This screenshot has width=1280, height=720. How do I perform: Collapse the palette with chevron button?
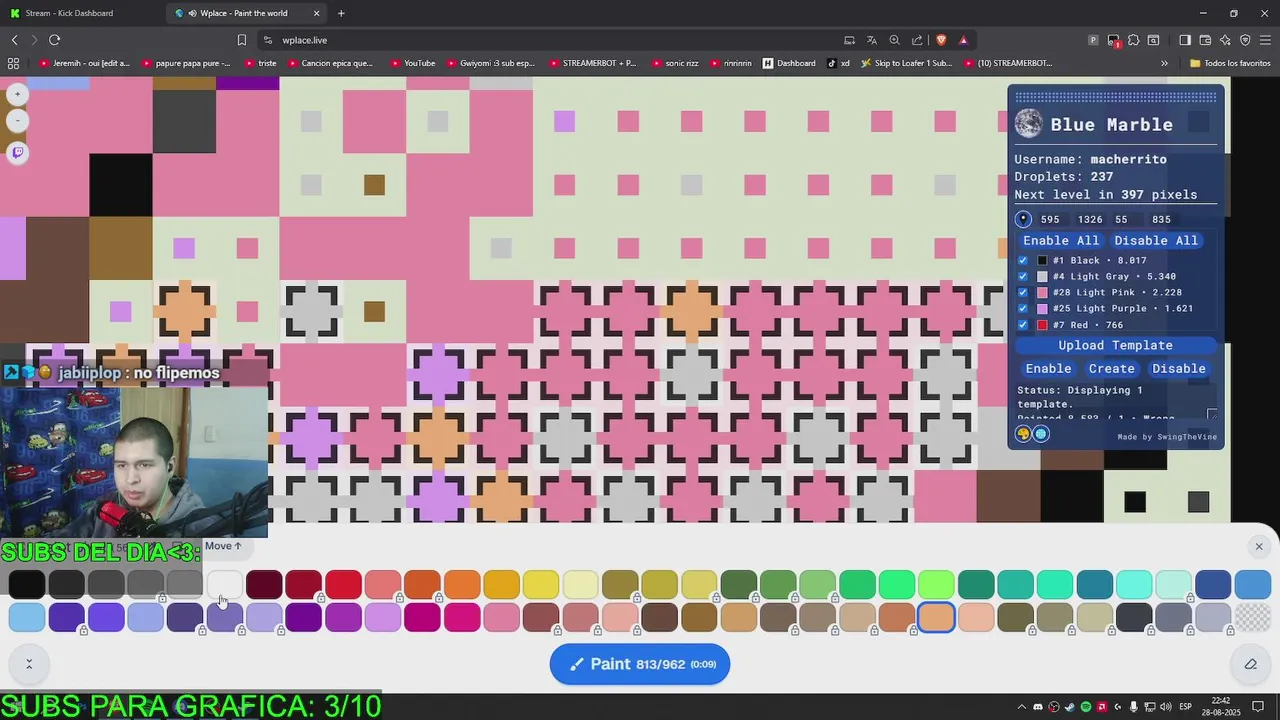coord(29,664)
